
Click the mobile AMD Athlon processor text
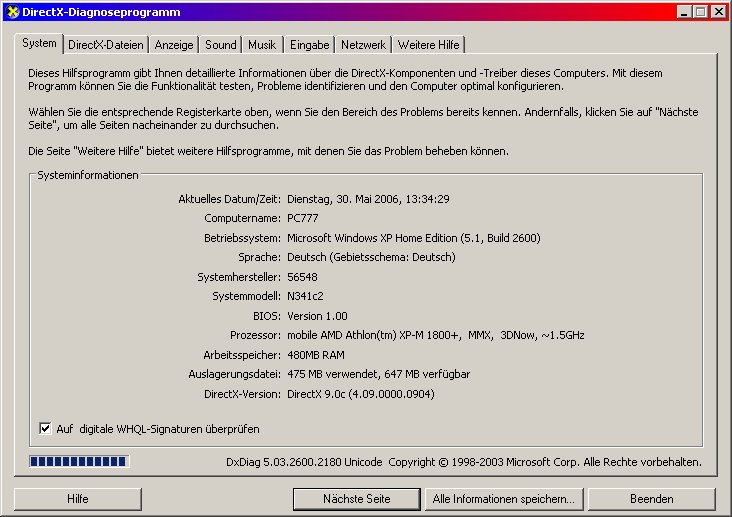click(436, 335)
